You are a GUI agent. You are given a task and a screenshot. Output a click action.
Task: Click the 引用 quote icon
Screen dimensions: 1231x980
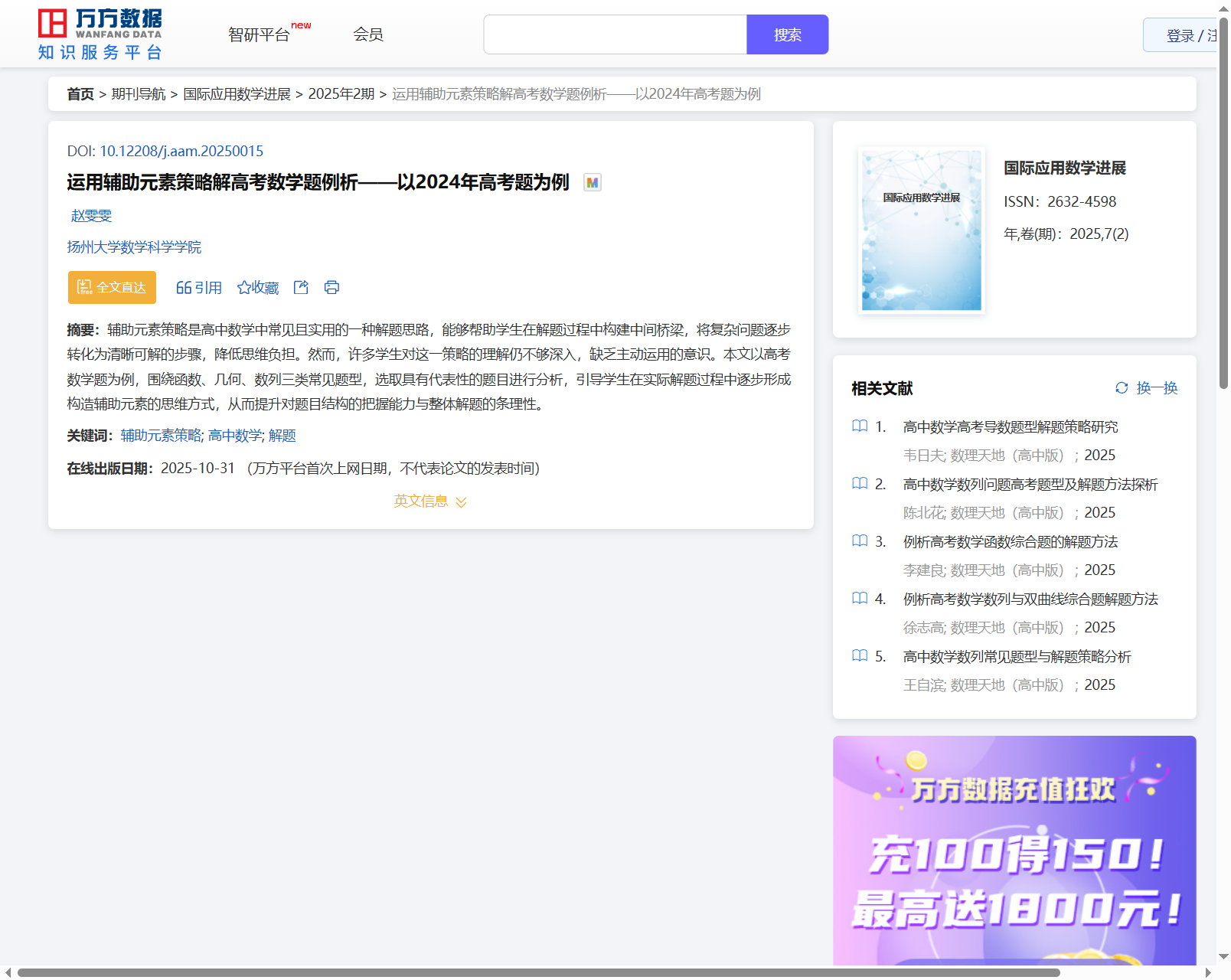[184, 288]
